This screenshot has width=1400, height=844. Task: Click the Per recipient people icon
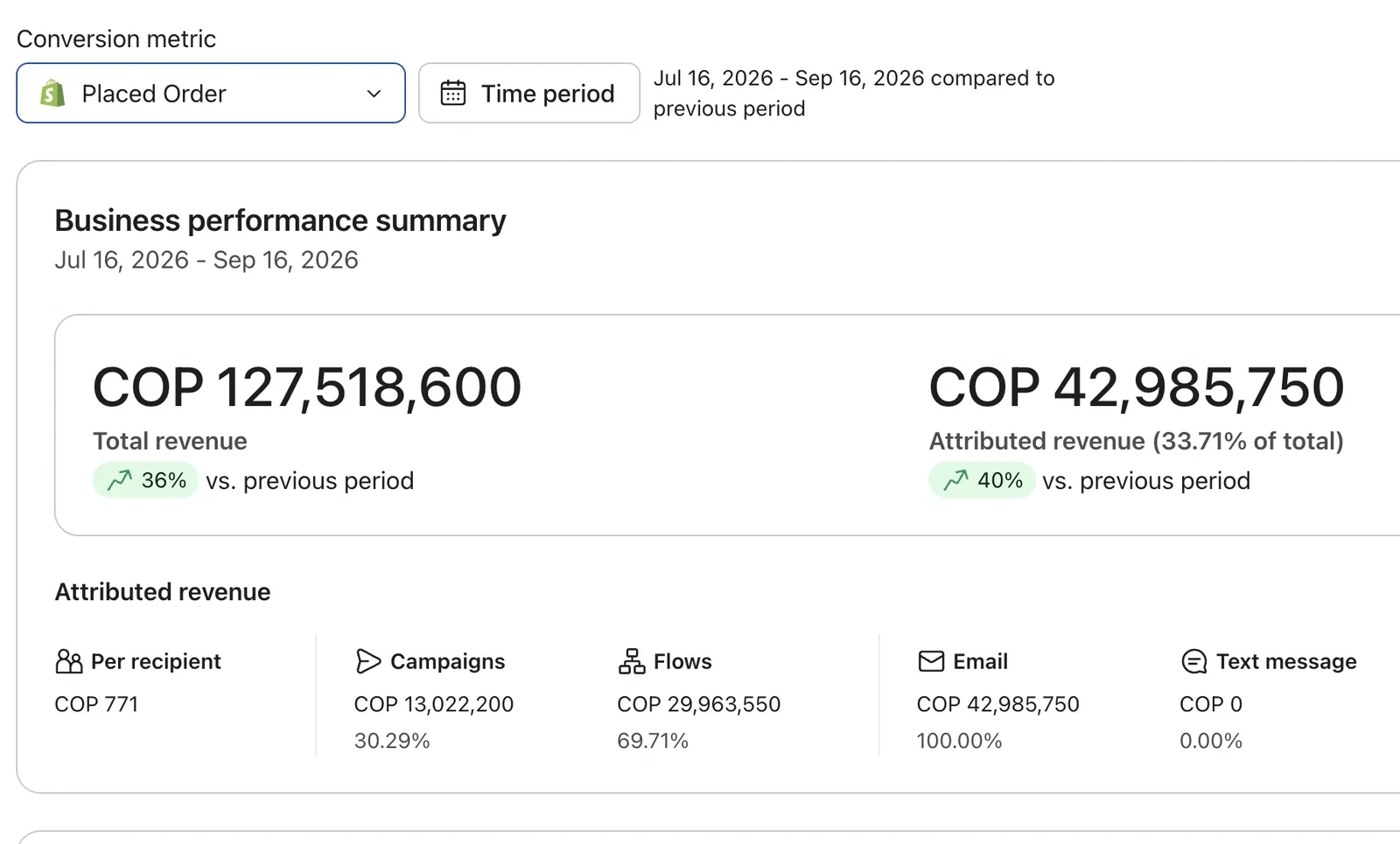68,661
